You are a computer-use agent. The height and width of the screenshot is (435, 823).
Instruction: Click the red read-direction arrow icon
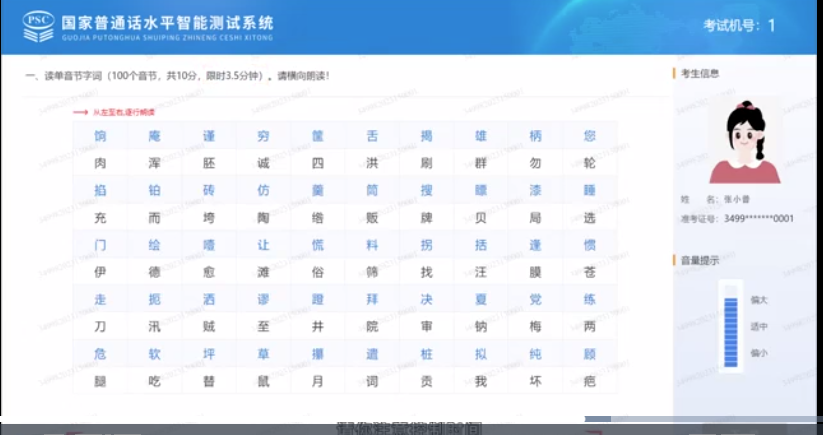click(x=80, y=113)
